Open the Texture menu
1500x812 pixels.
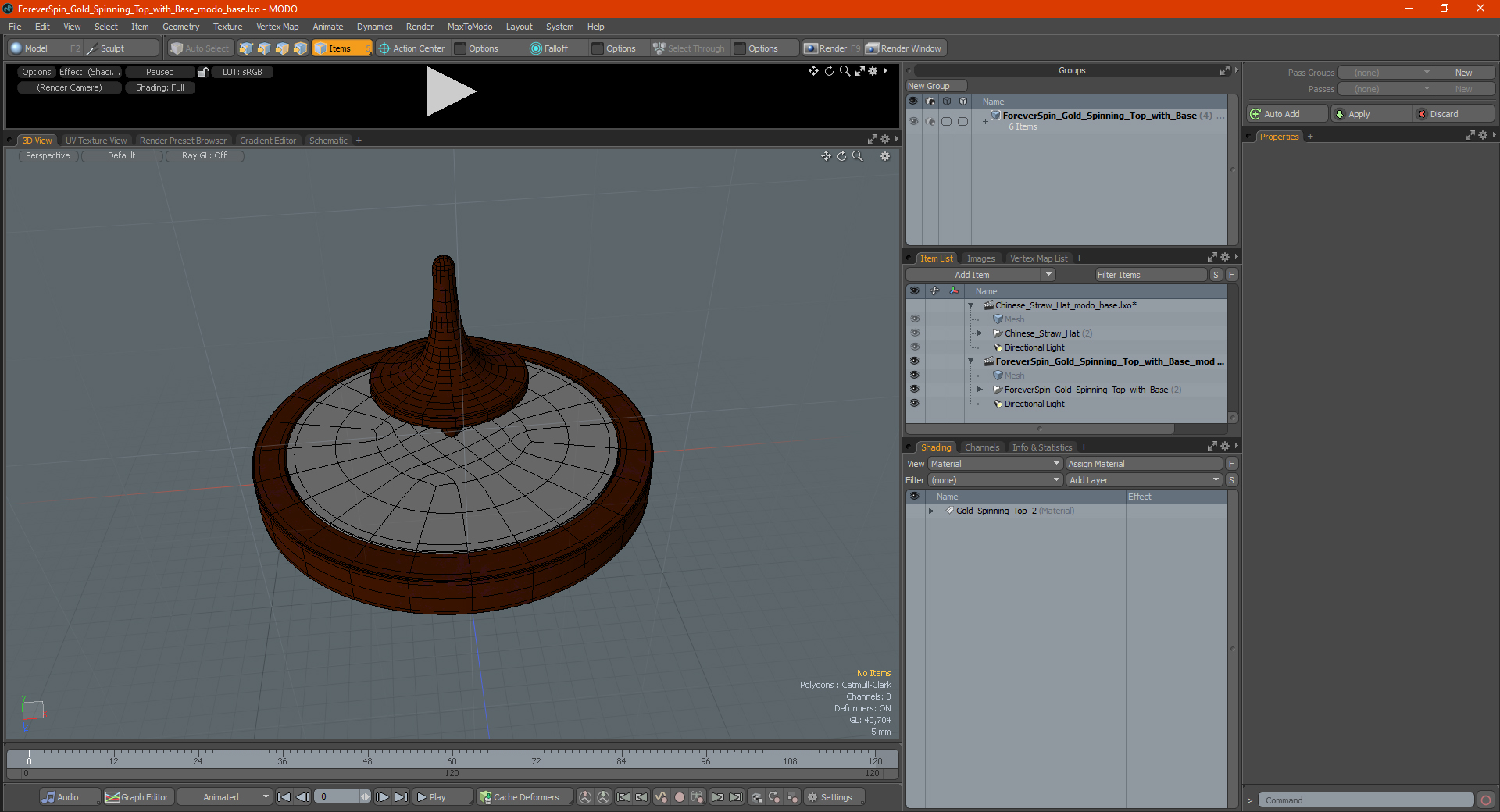[x=227, y=27]
